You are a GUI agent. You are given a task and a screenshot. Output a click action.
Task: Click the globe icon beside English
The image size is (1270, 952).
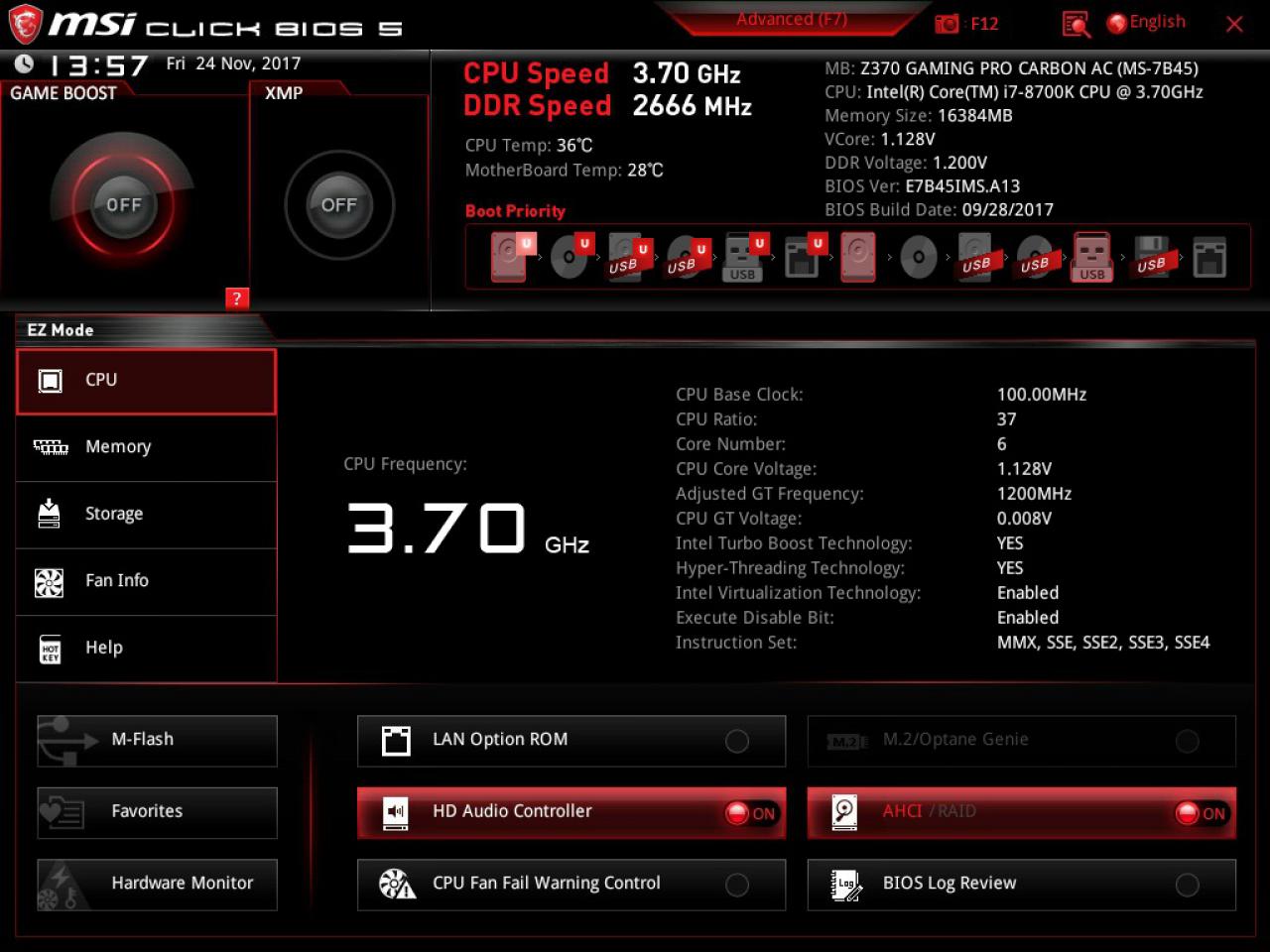click(1117, 23)
